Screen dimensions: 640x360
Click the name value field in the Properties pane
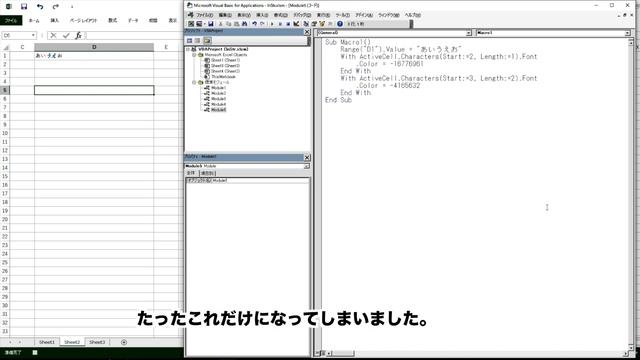coord(260,180)
